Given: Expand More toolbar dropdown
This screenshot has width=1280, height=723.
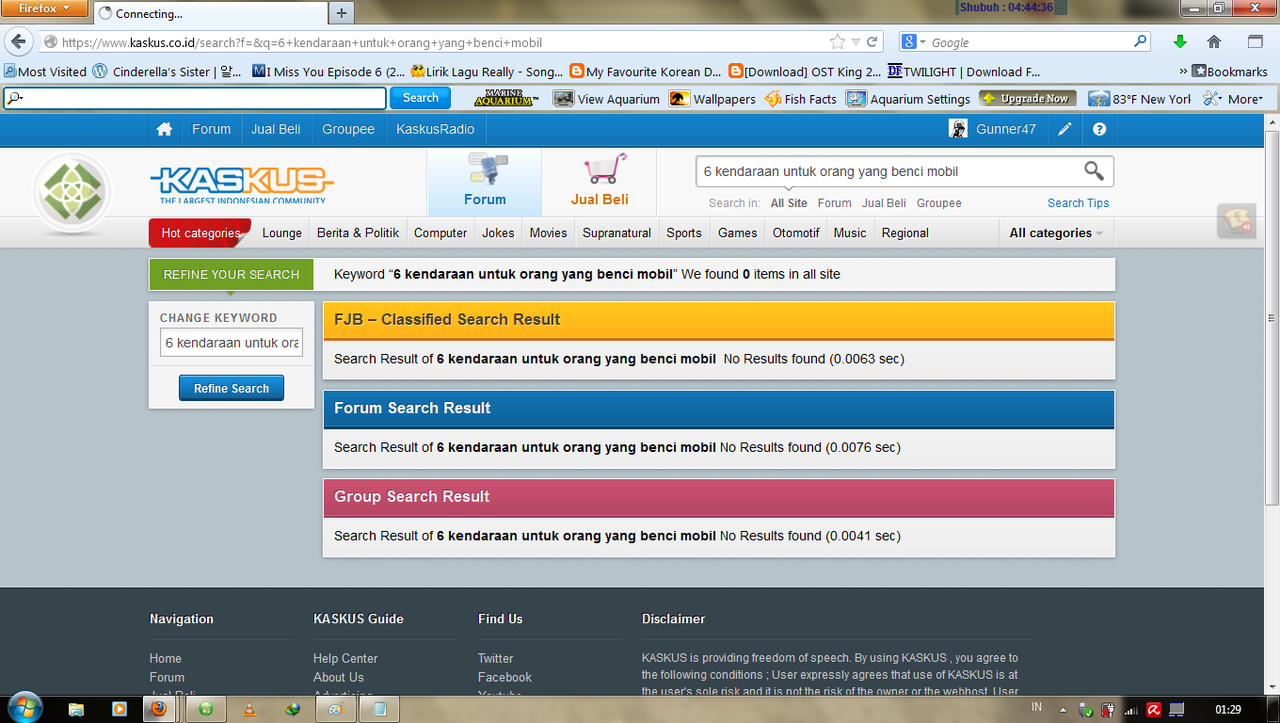Looking at the screenshot, I should 1235,99.
